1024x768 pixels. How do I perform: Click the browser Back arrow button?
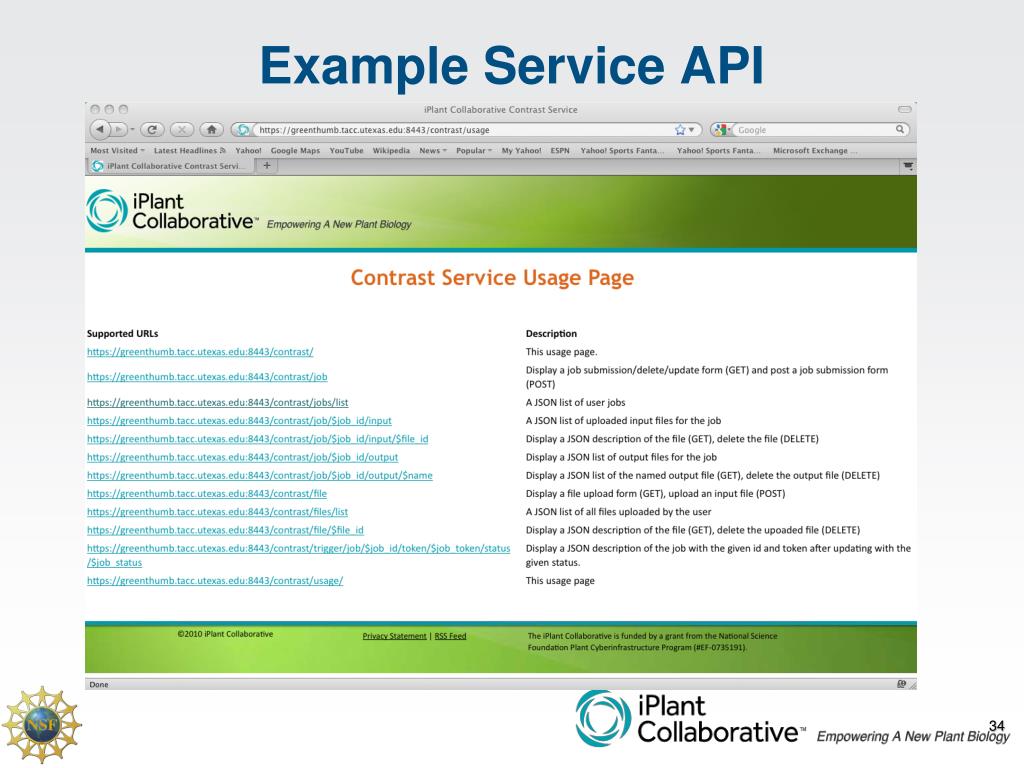[100, 129]
